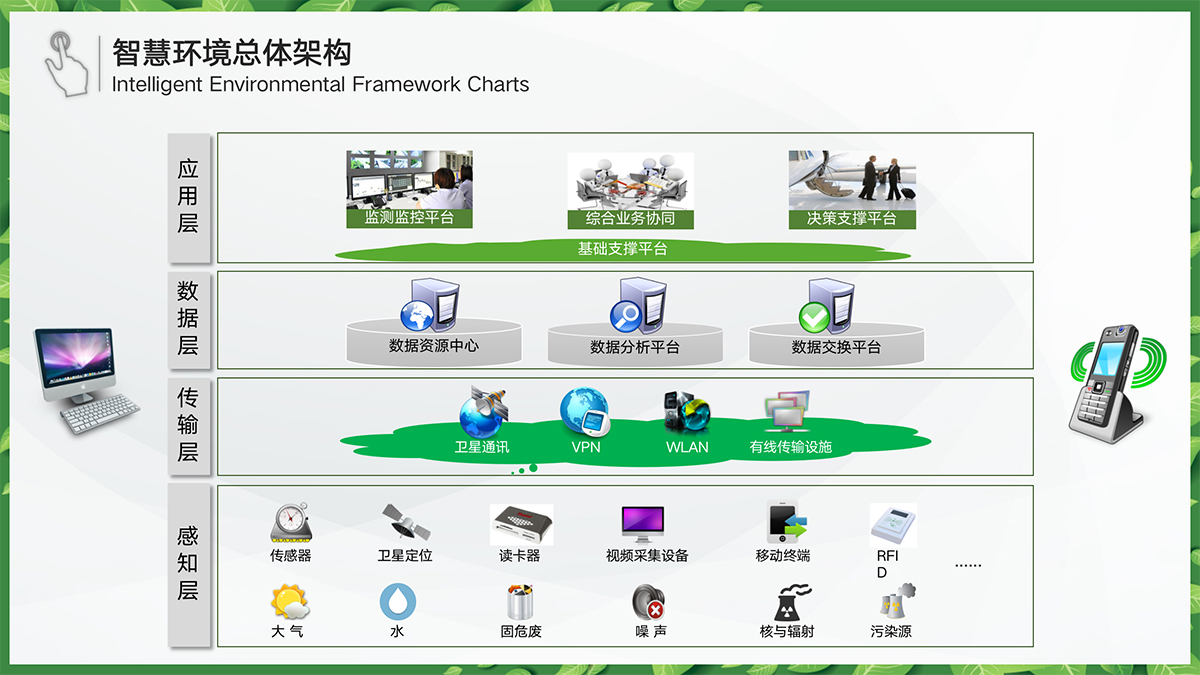Click the 智慧环境总体架构 title

point(232,52)
